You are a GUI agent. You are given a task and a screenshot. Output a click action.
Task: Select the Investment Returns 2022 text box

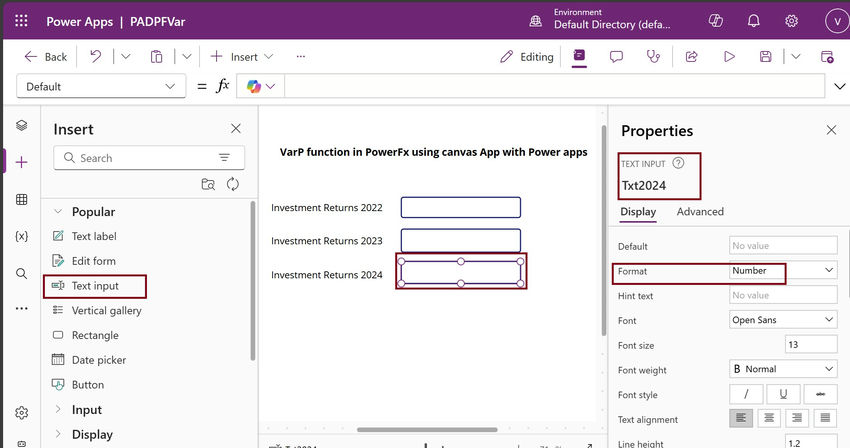[461, 208]
